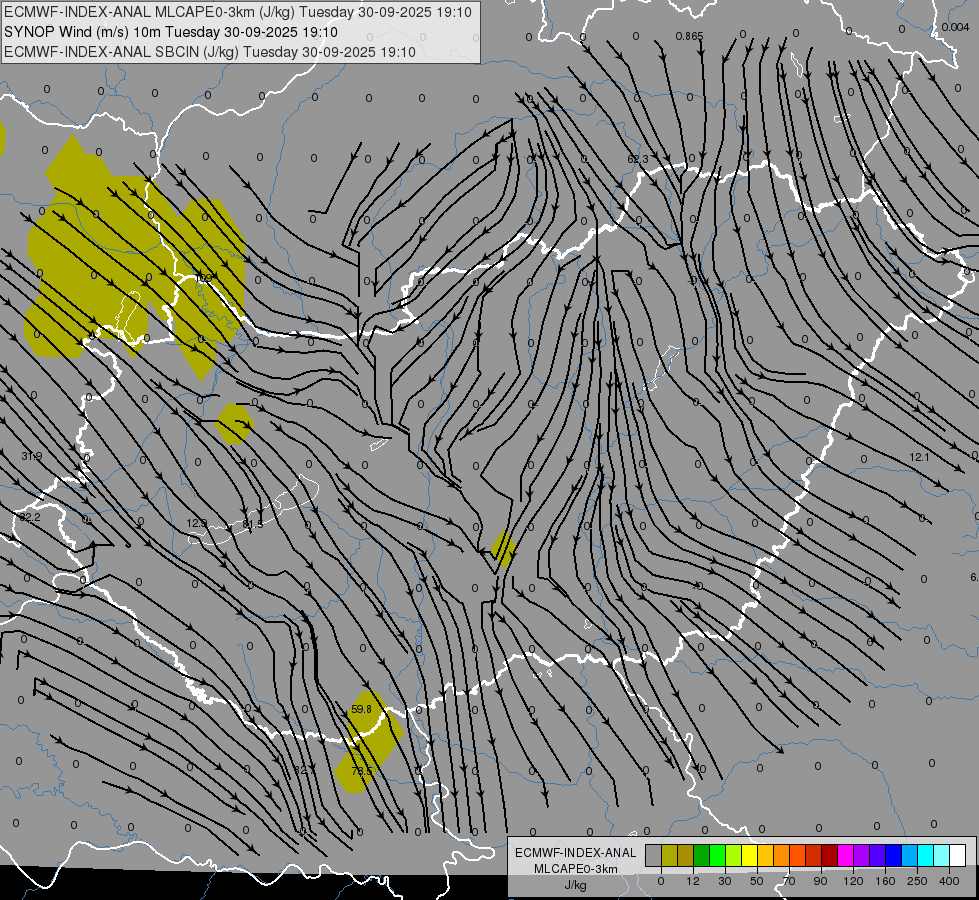The width and height of the screenshot is (979, 900).
Task: Click legend title ECMWF-INDEX-ANAL
Action: (x=576, y=853)
